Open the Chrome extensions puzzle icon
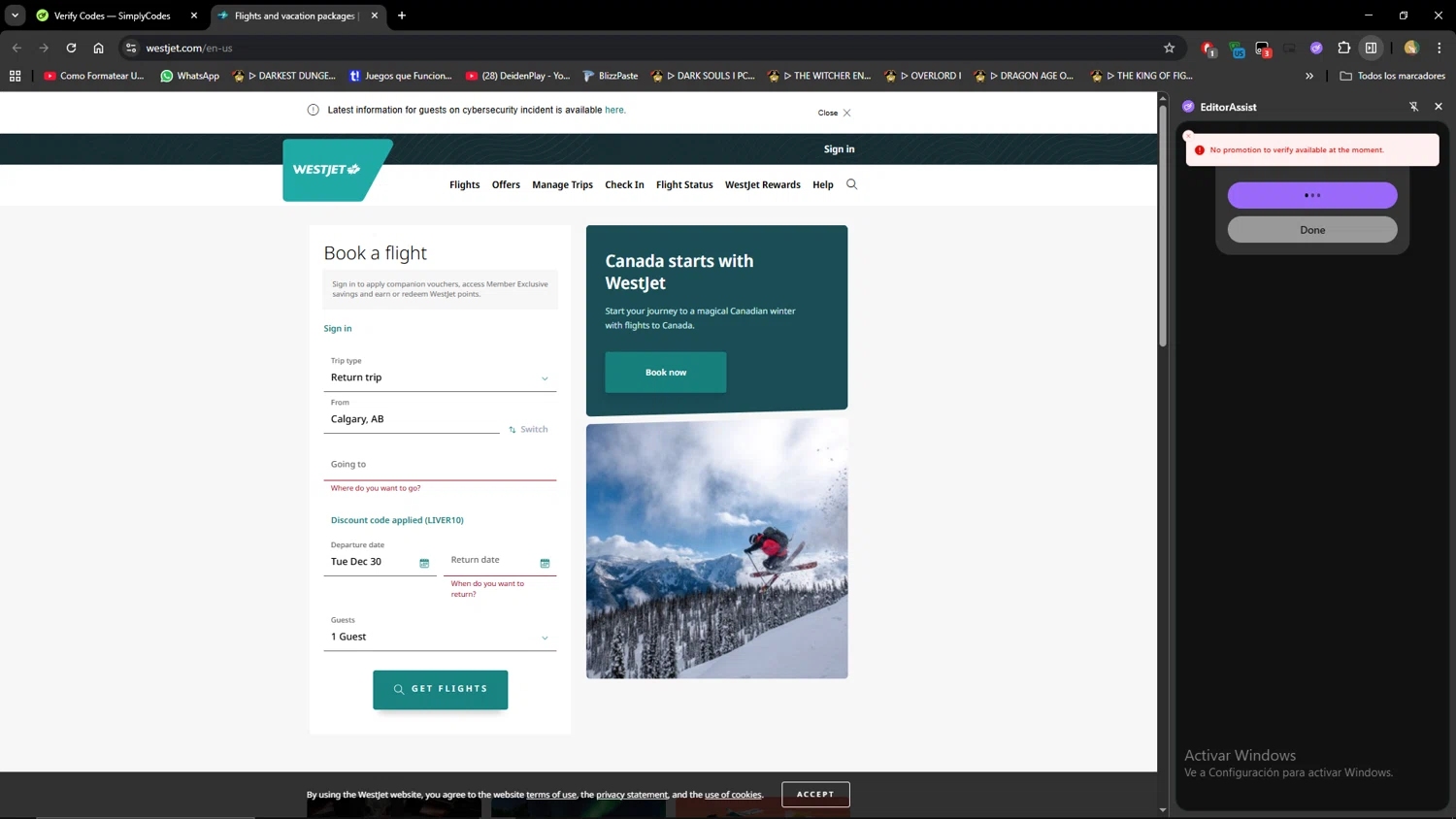 click(x=1343, y=48)
